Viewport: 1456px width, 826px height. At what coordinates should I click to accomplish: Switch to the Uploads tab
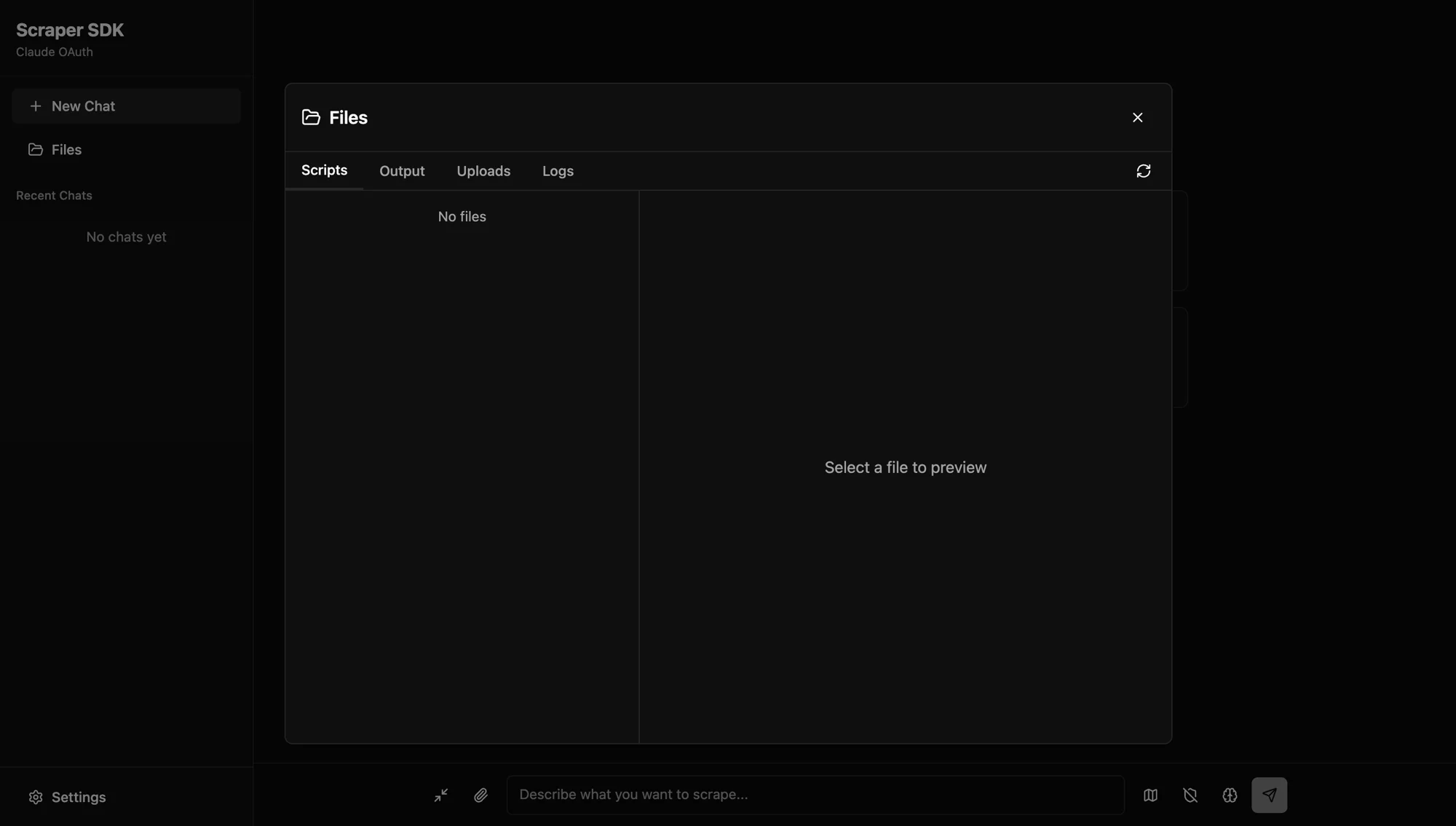483,171
